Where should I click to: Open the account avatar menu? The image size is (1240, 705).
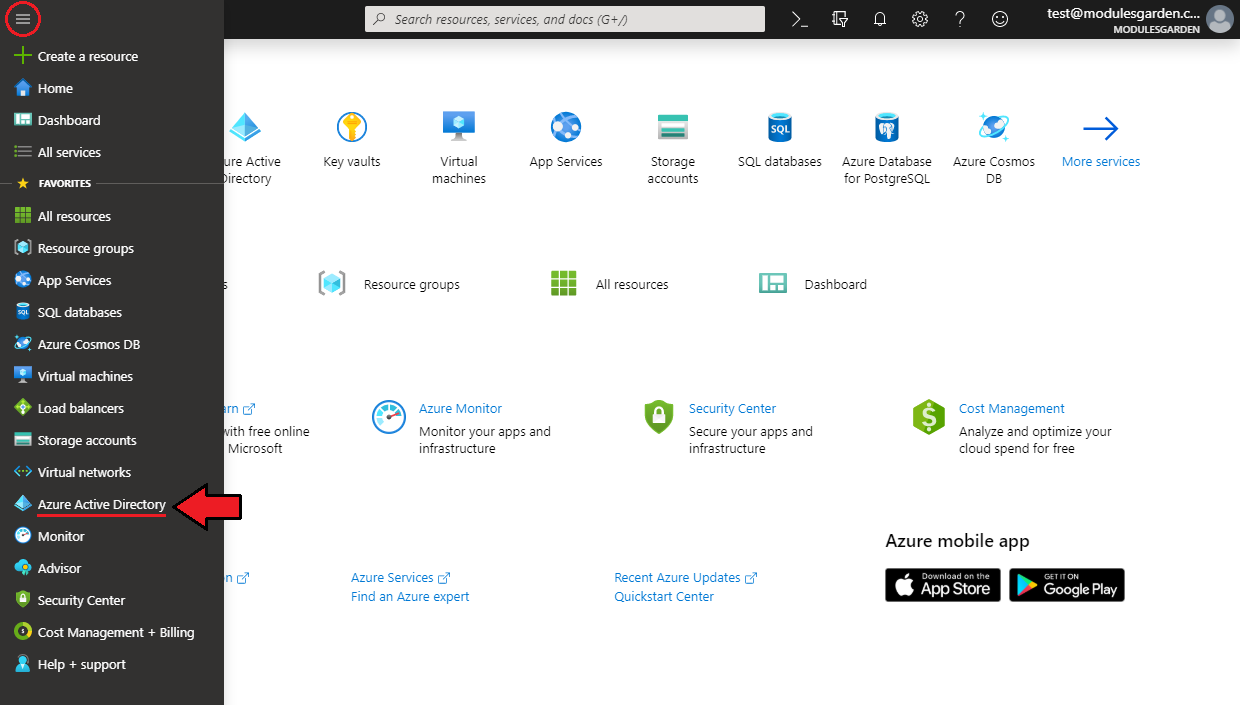1220,19
